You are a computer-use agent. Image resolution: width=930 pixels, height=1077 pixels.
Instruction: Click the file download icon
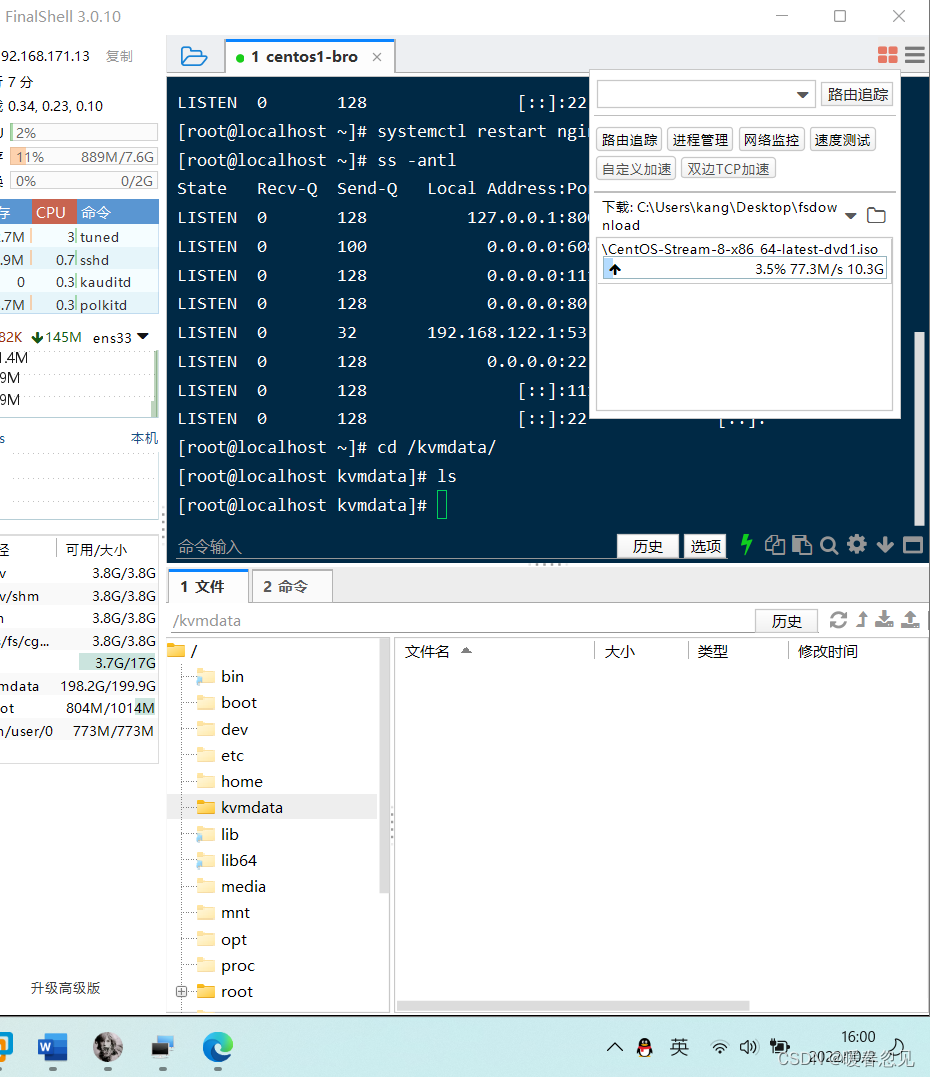pyautogui.click(x=884, y=620)
